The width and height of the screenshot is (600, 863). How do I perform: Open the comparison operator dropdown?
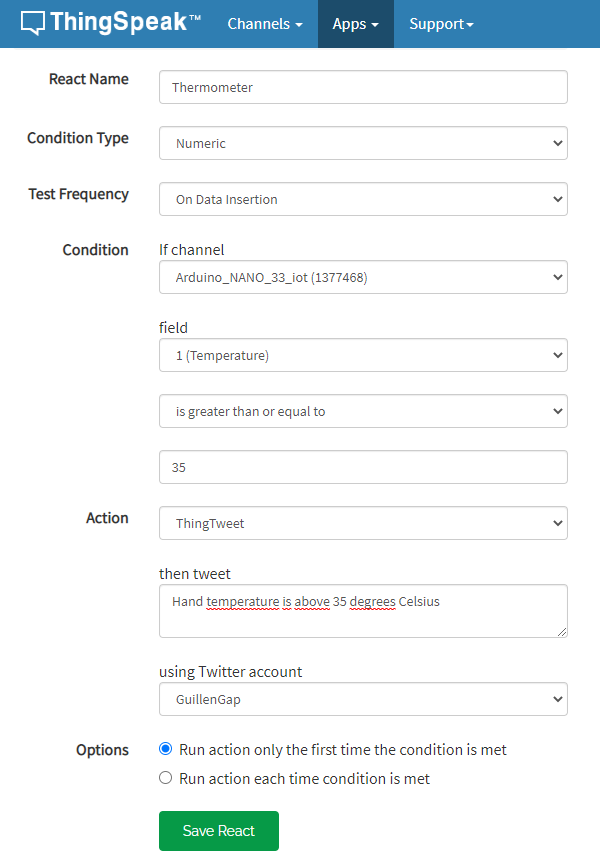[x=363, y=411]
